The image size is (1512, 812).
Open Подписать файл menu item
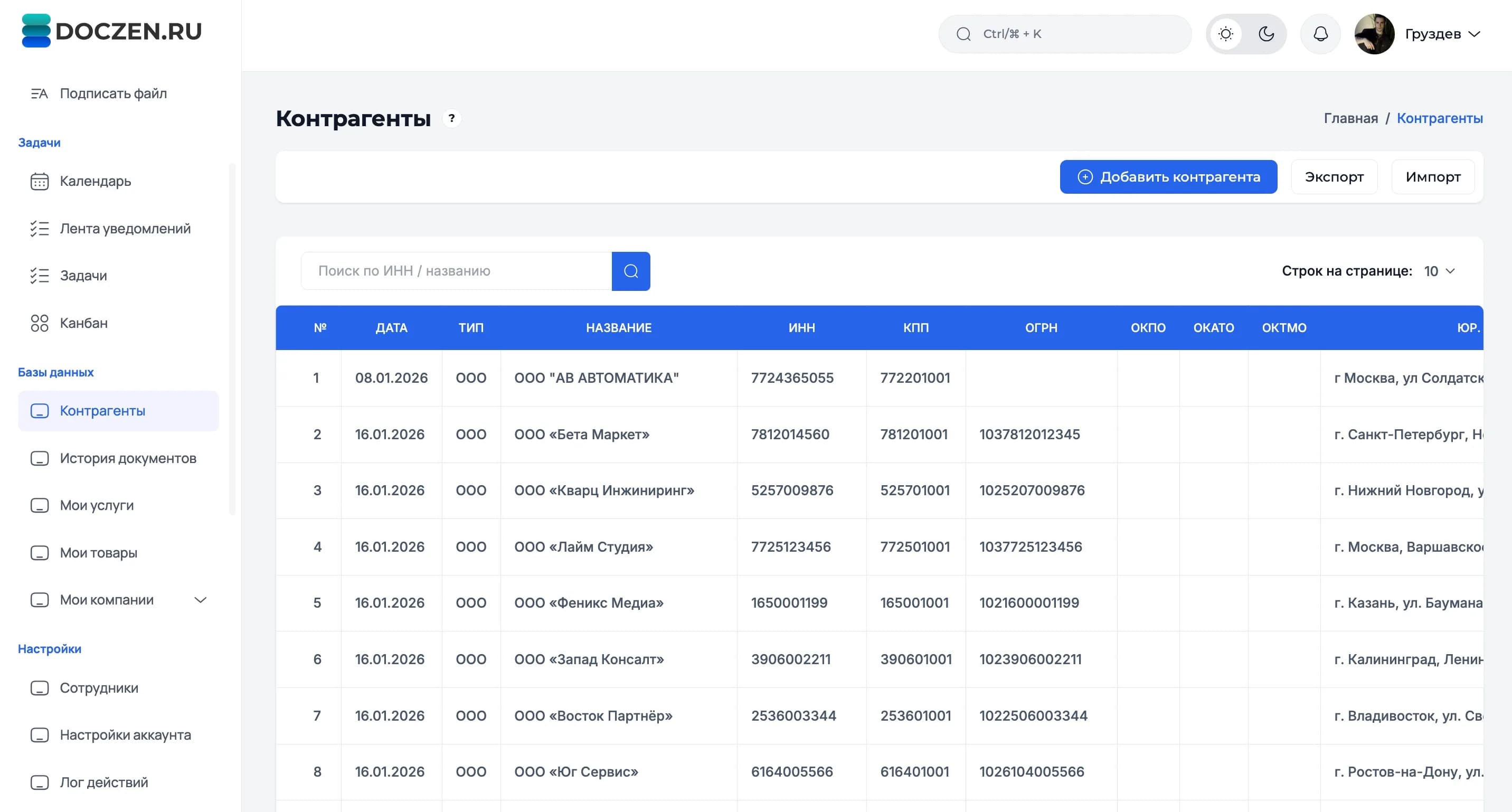(119, 93)
